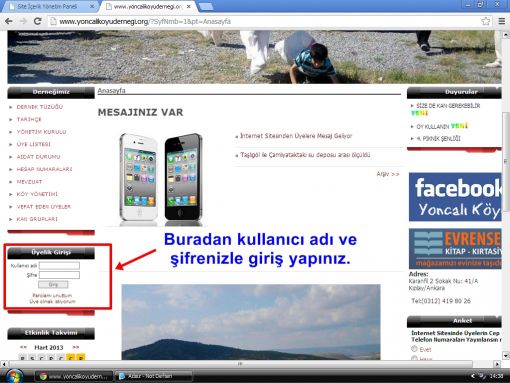Go to next month in calendar
Screen dimensions: 510x383
click(x=76, y=347)
